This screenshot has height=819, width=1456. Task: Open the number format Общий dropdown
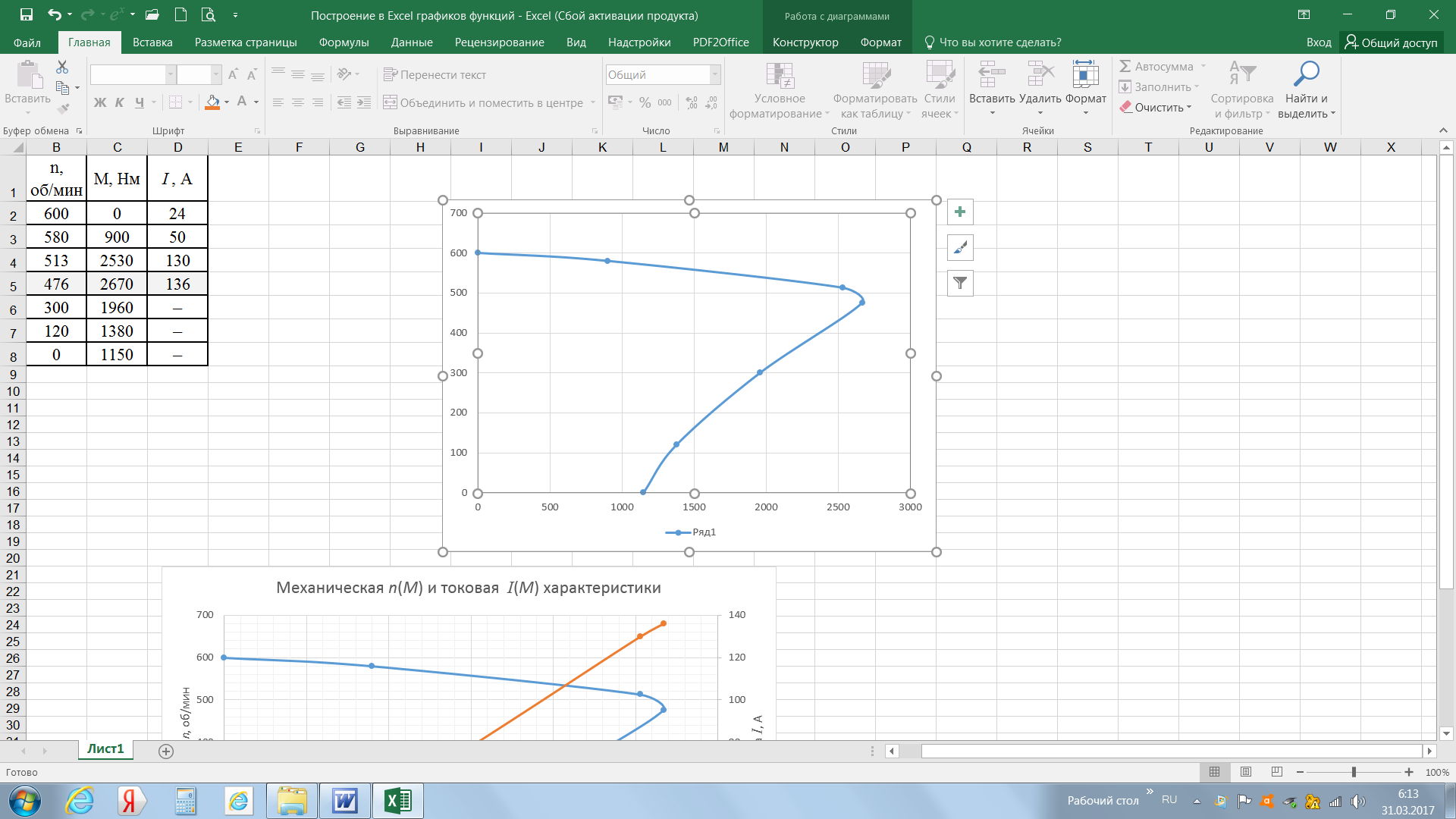714,74
